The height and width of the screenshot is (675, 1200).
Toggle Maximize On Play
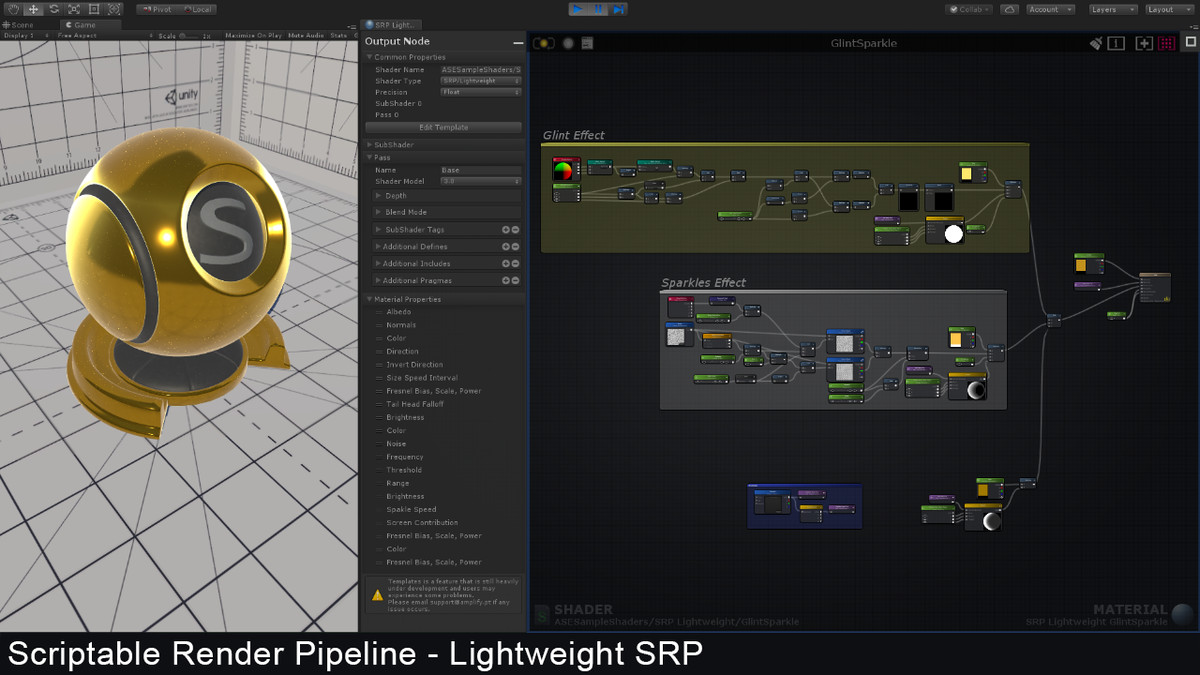[253, 35]
